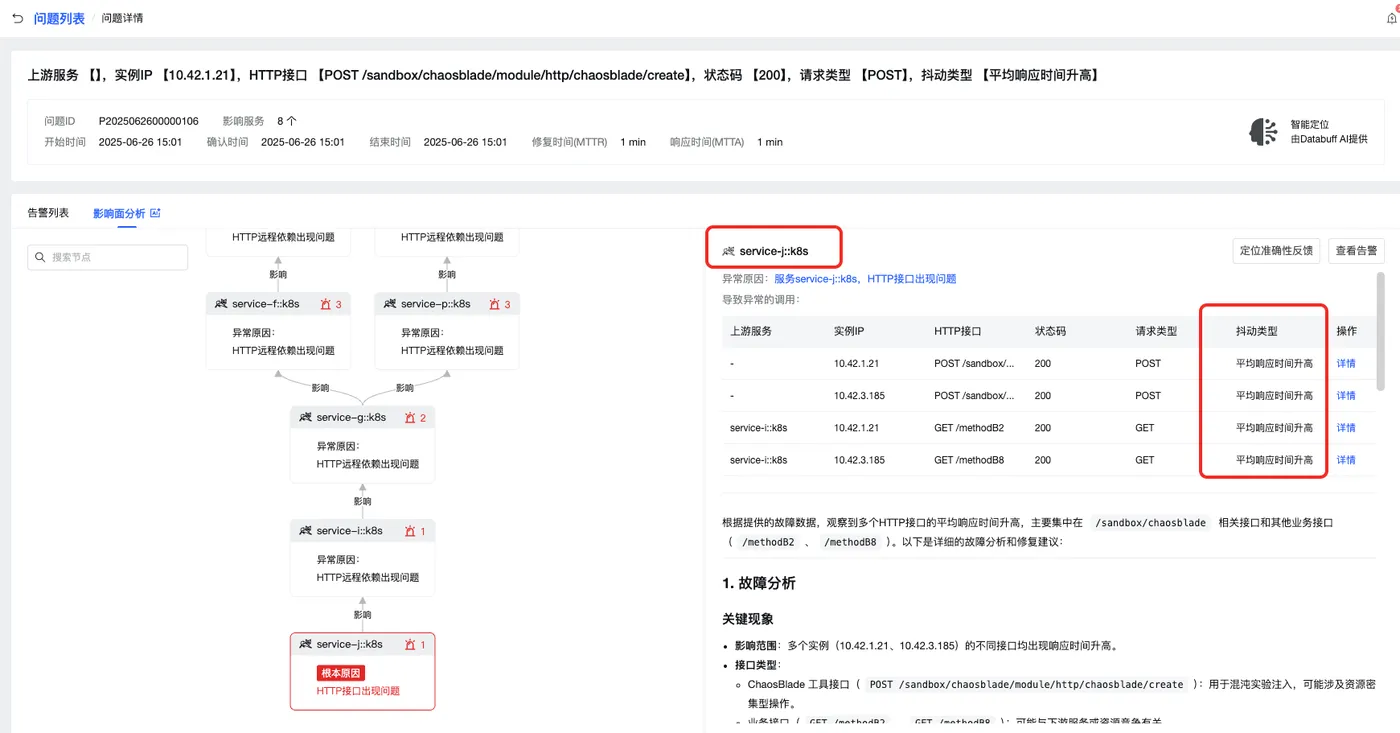The image size is (1400, 733).
Task: Click the alarm icon on service-j::k8s graph node
Action: click(x=410, y=644)
